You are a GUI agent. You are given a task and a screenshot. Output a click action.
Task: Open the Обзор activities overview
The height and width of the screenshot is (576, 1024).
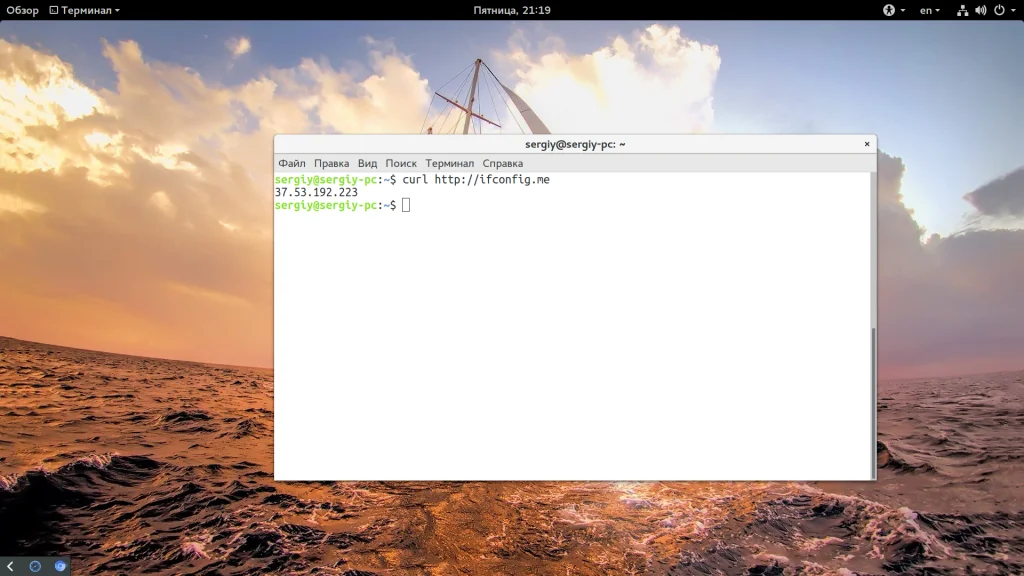22,10
